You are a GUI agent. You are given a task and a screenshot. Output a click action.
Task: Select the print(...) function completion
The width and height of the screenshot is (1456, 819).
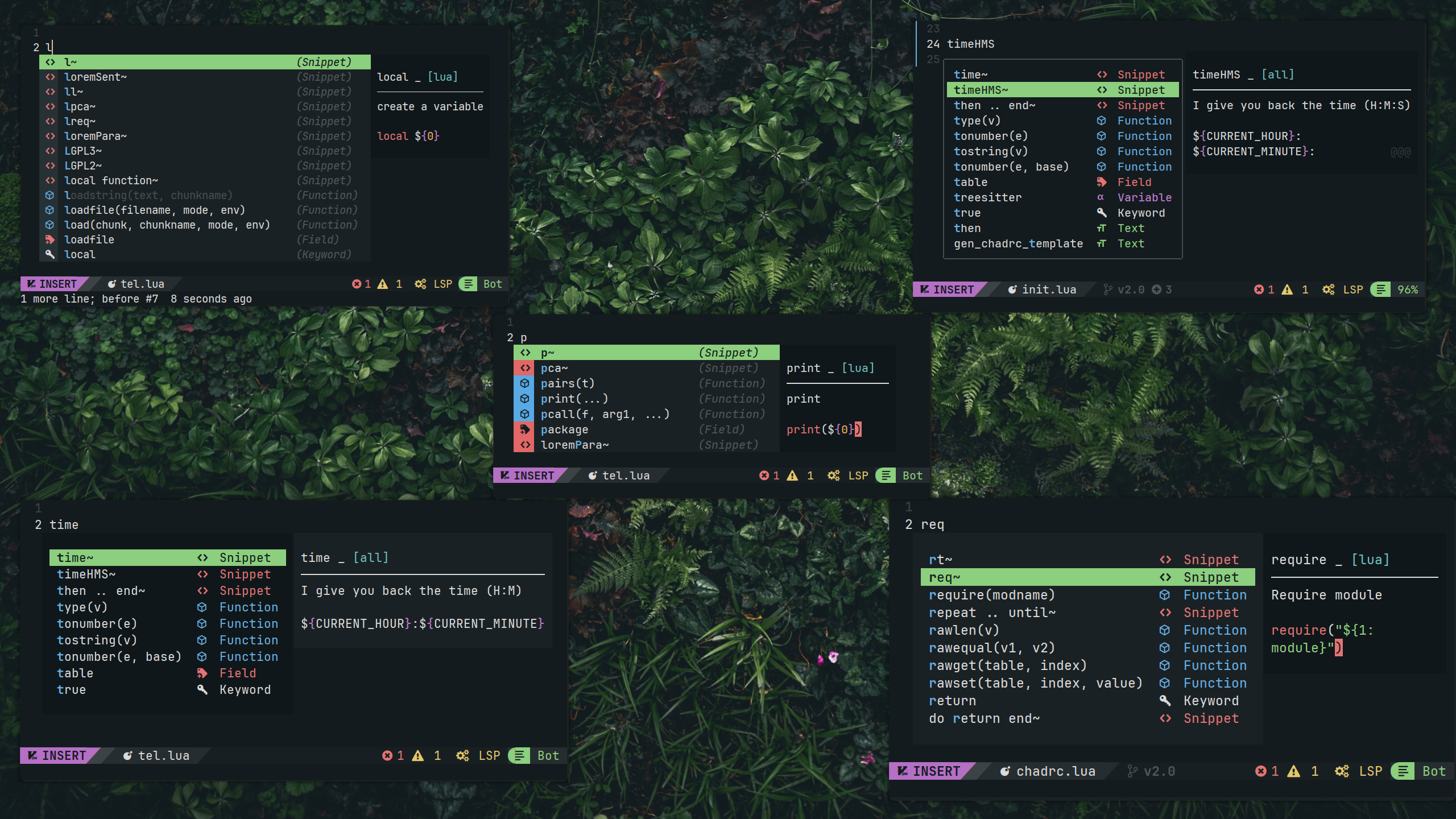pos(646,399)
